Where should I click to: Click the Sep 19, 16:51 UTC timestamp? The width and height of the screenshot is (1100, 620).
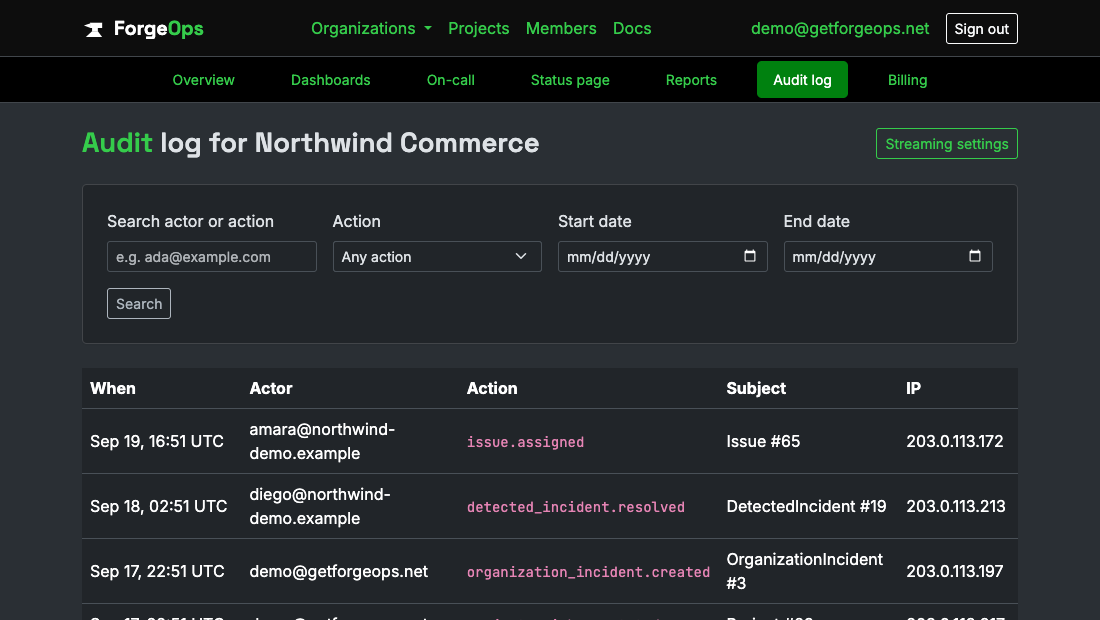coord(157,441)
